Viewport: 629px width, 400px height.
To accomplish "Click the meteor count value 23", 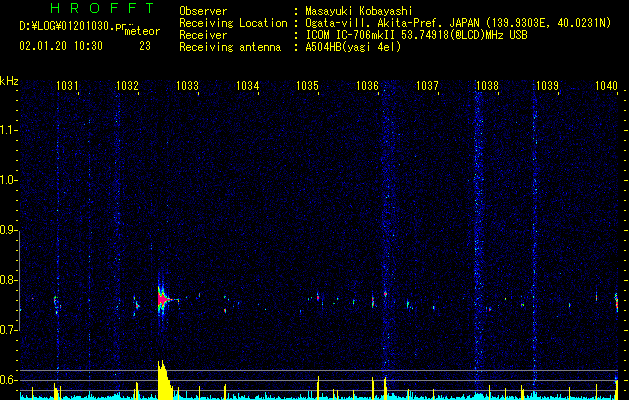I will click(x=145, y=46).
